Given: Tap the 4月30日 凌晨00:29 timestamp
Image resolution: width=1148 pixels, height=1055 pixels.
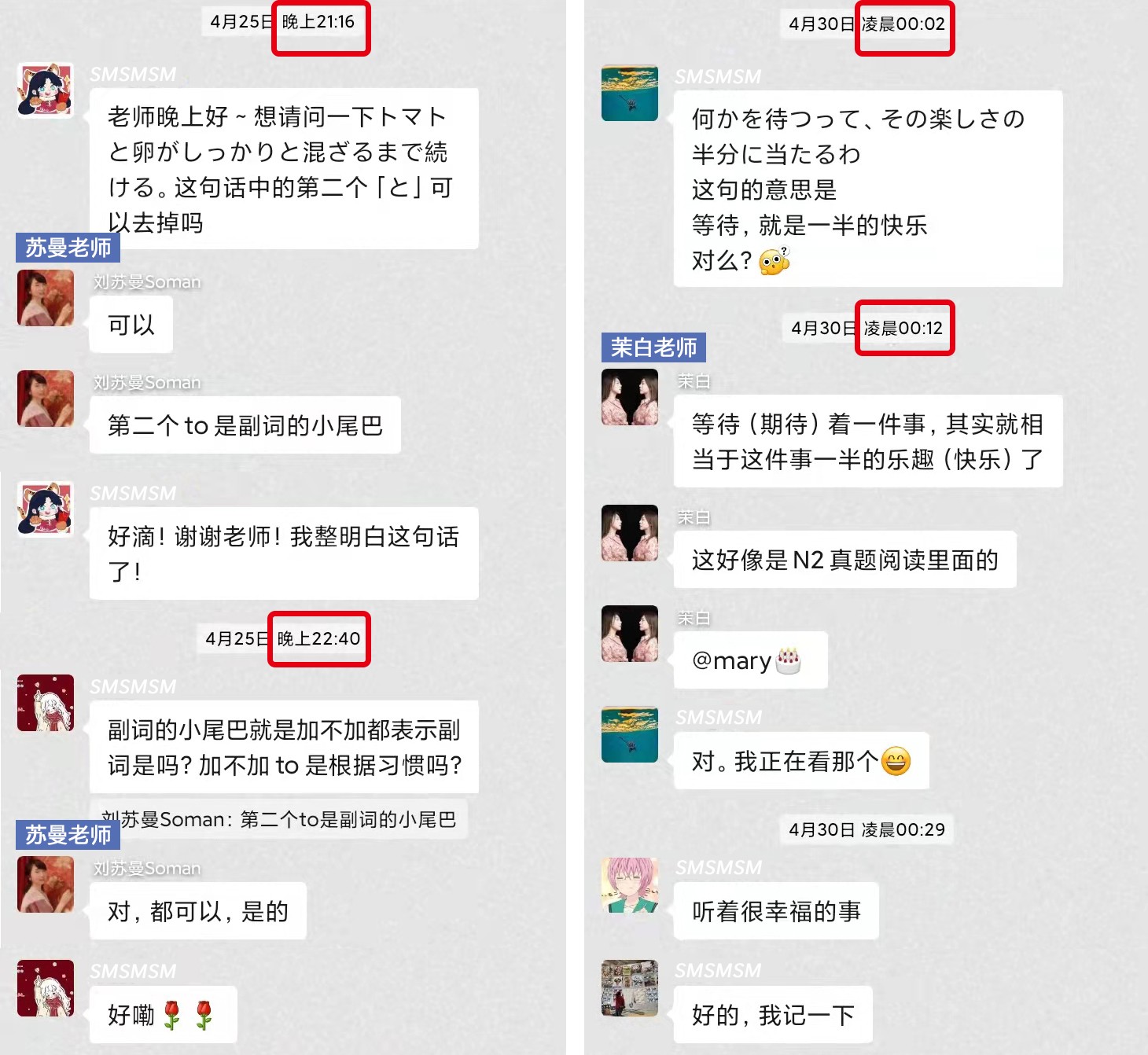Looking at the screenshot, I should tap(867, 829).
